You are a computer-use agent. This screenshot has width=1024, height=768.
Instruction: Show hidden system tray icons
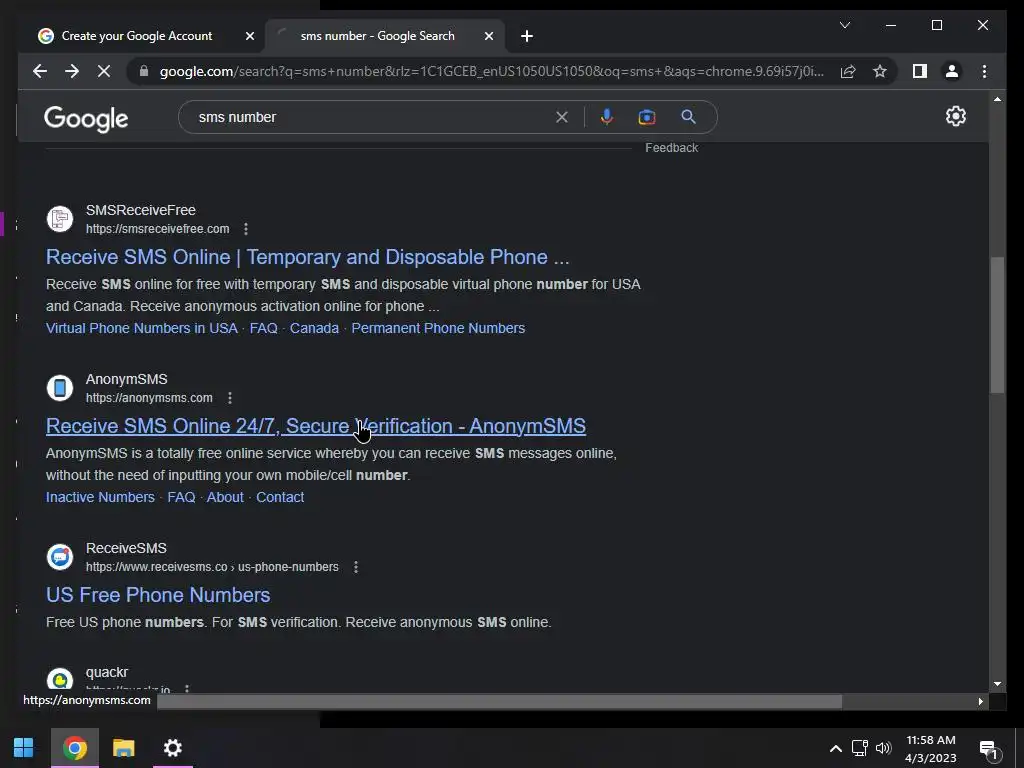point(835,748)
